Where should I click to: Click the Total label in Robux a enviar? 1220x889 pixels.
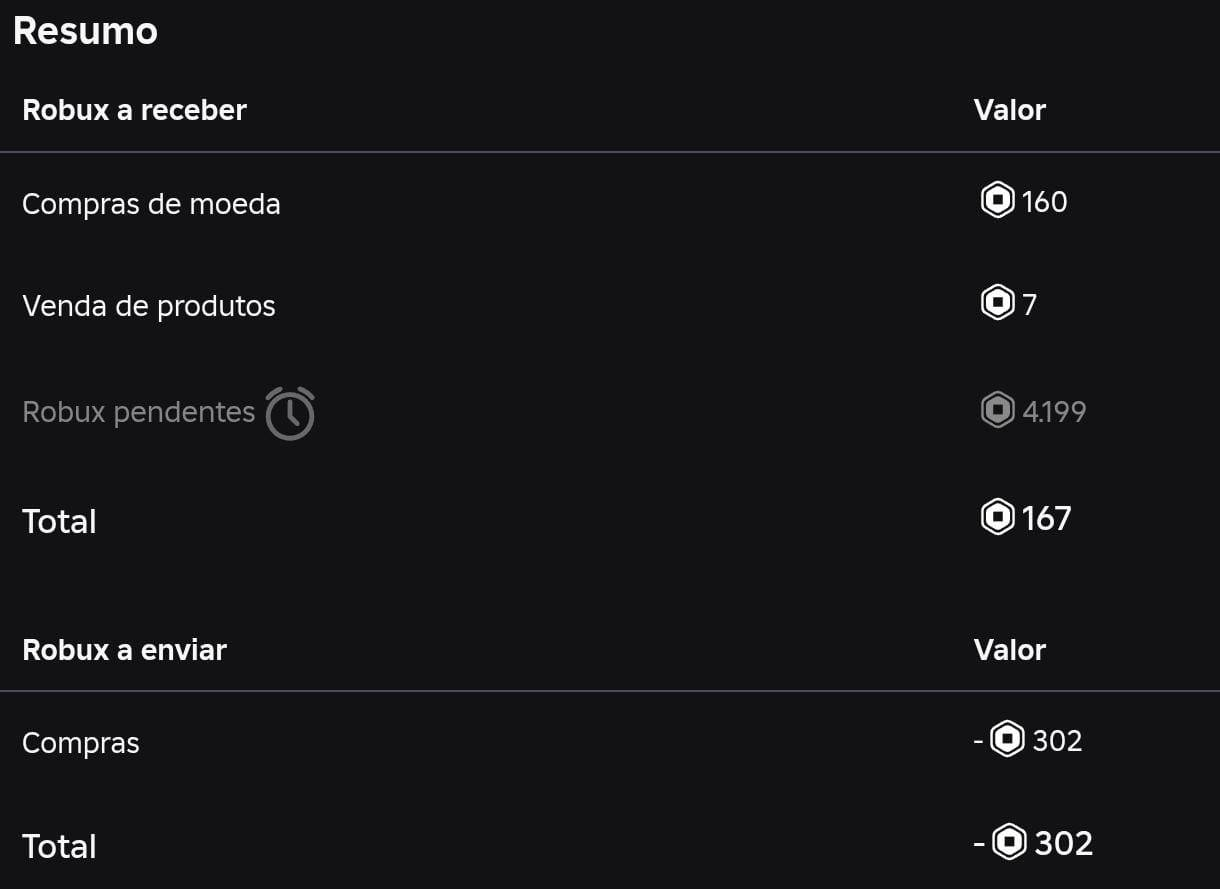pyautogui.click(x=59, y=846)
